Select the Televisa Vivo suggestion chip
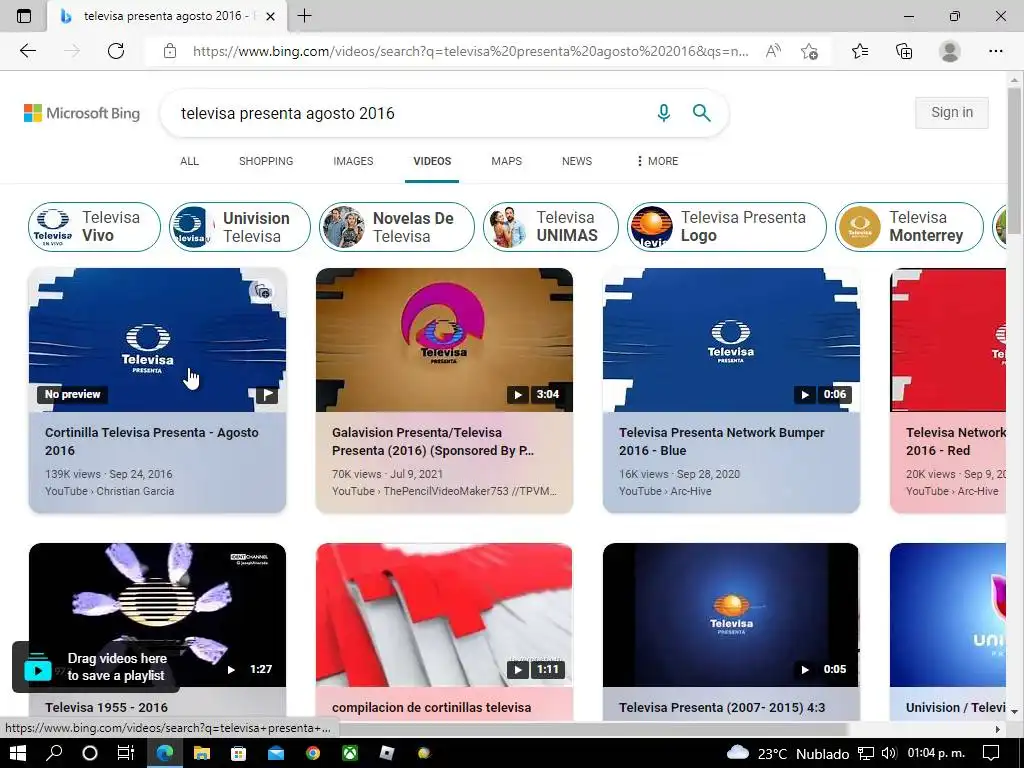The image size is (1024, 768). [94, 227]
